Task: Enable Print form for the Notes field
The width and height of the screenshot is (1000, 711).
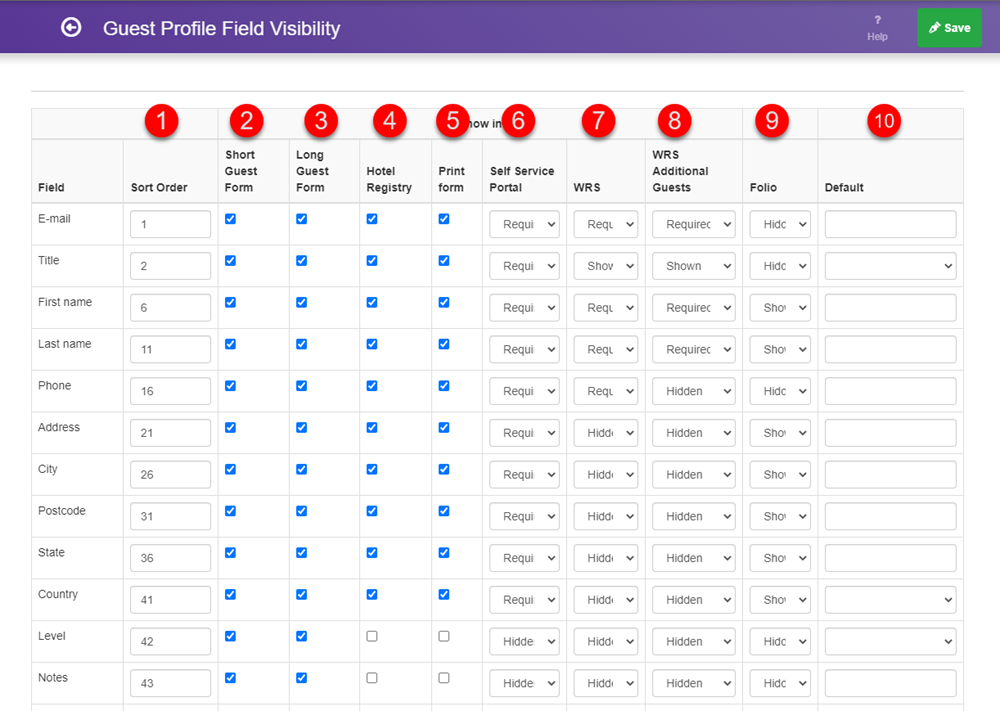Action: click(x=443, y=677)
